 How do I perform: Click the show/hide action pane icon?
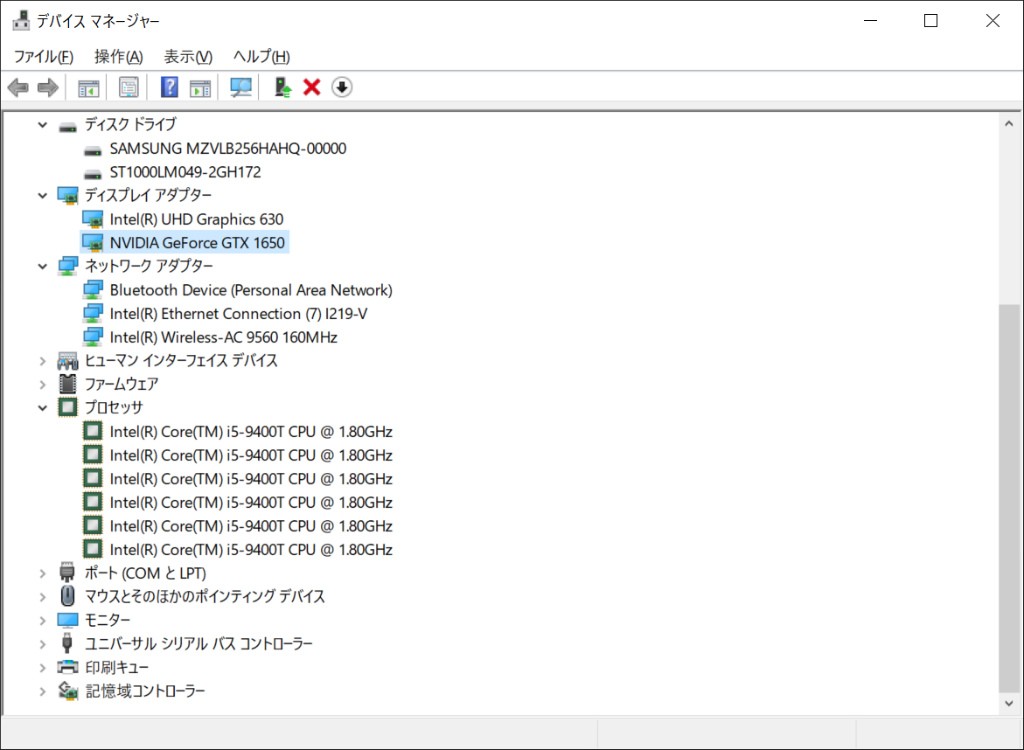(x=200, y=88)
